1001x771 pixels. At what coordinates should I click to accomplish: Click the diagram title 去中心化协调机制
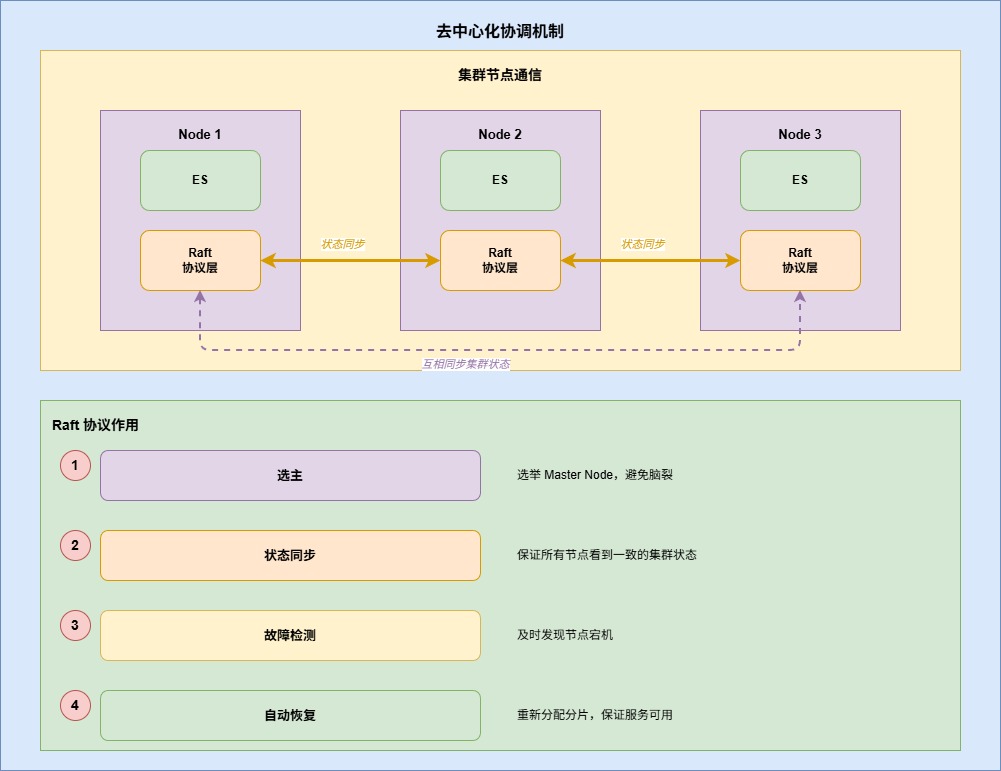pos(500,31)
